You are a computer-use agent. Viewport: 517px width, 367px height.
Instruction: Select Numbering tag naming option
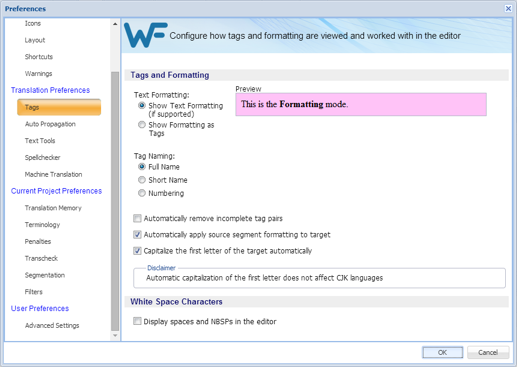coord(142,193)
